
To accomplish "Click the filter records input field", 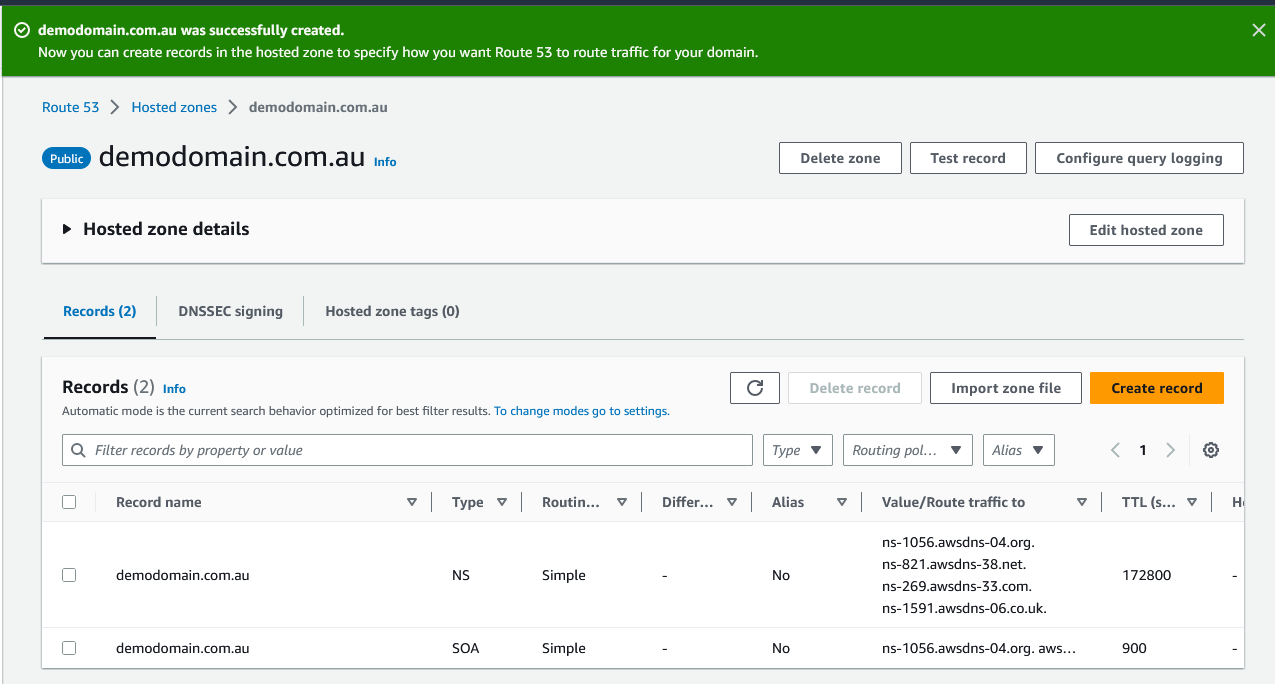I will [400, 450].
